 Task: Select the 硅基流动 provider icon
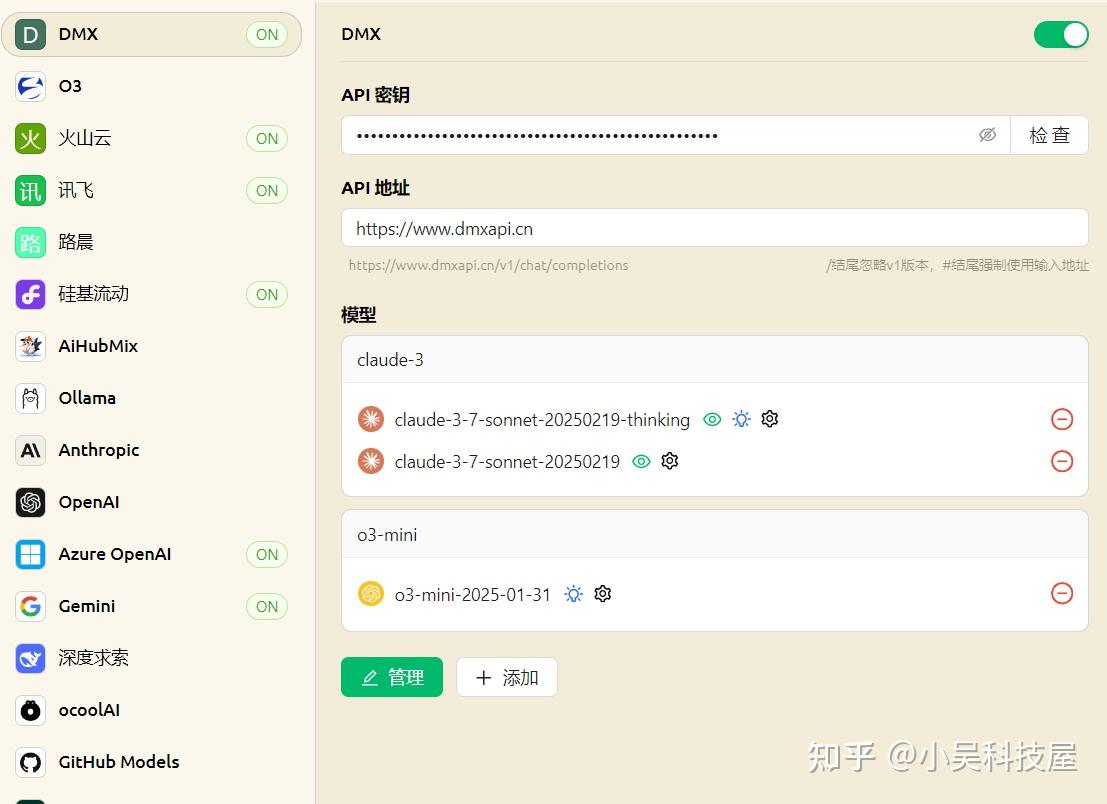tap(30, 294)
